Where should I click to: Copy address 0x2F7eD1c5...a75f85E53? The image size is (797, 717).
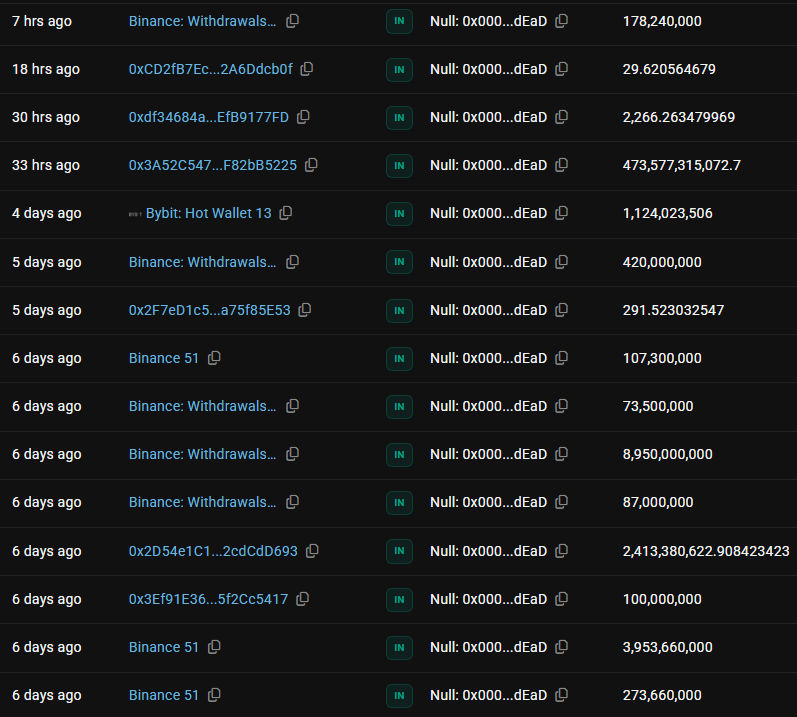(304, 310)
